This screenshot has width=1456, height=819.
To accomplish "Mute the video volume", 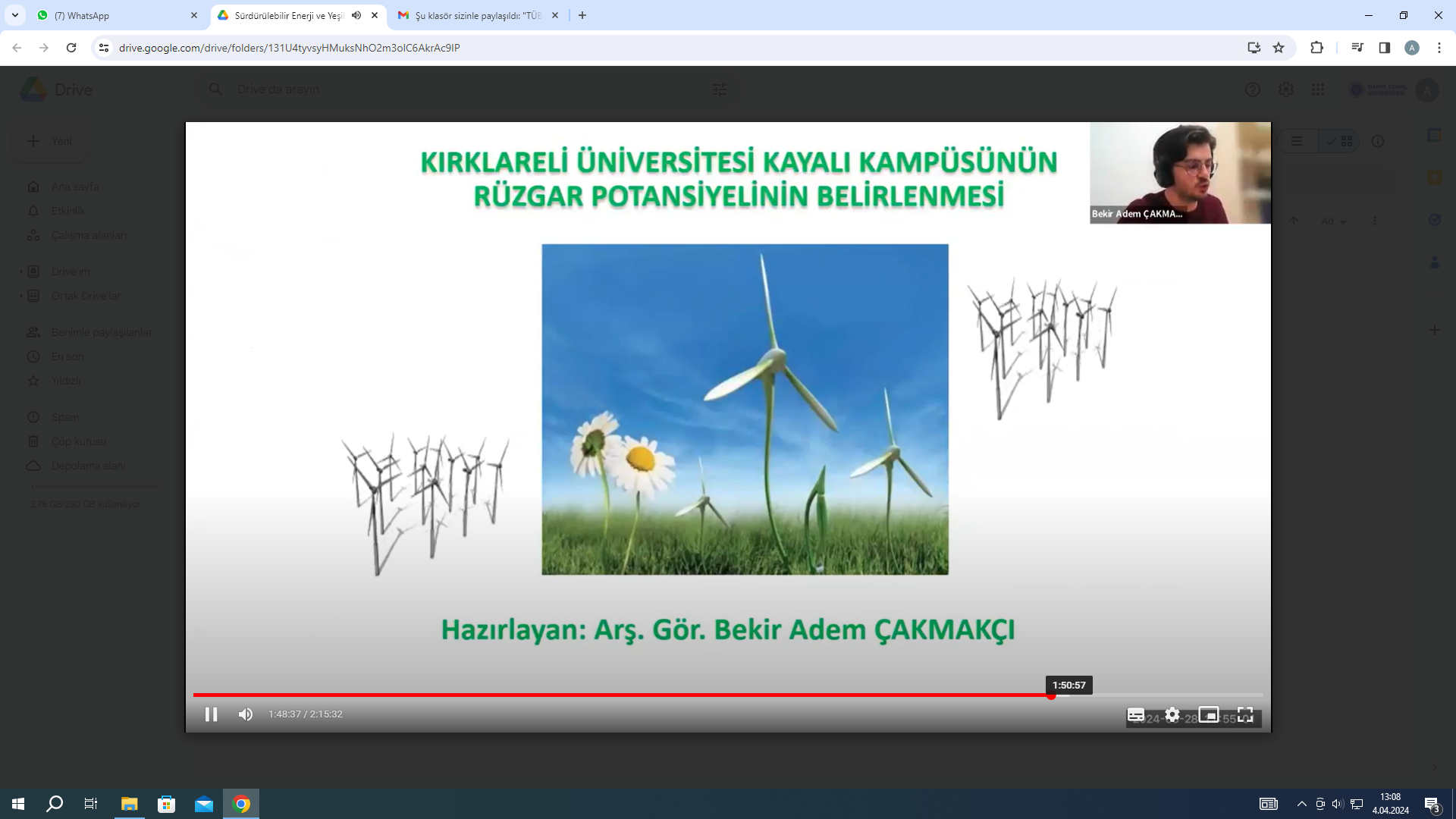I will pos(246,714).
